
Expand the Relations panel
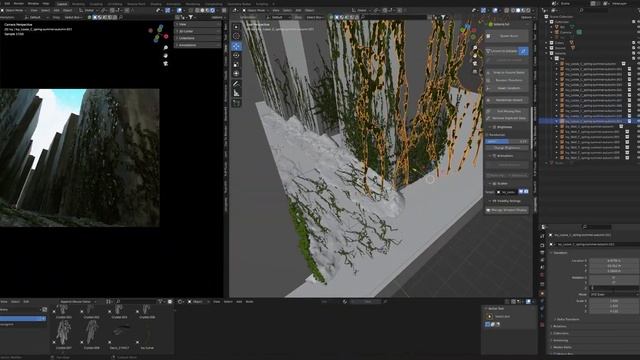(x=560, y=327)
